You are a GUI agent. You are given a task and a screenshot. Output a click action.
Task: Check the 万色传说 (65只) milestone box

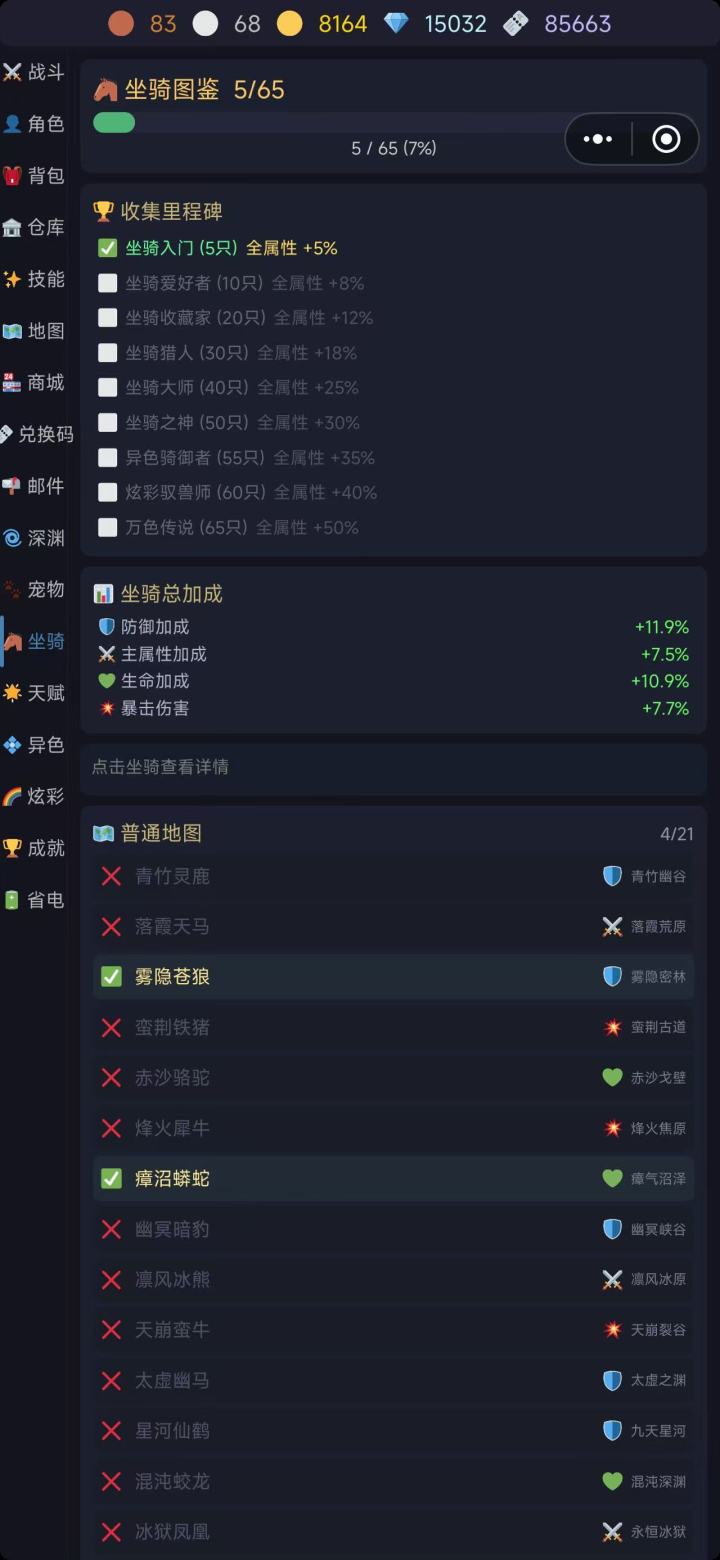pos(107,527)
